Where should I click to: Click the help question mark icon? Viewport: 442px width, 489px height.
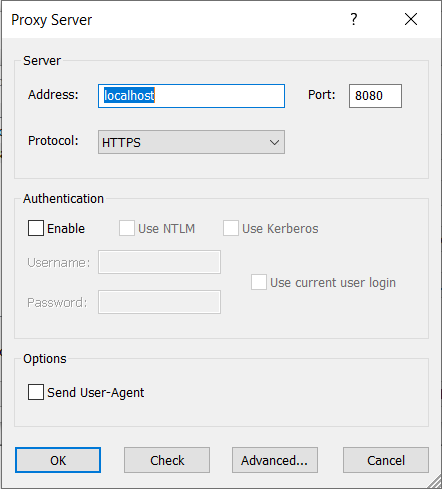(354, 19)
